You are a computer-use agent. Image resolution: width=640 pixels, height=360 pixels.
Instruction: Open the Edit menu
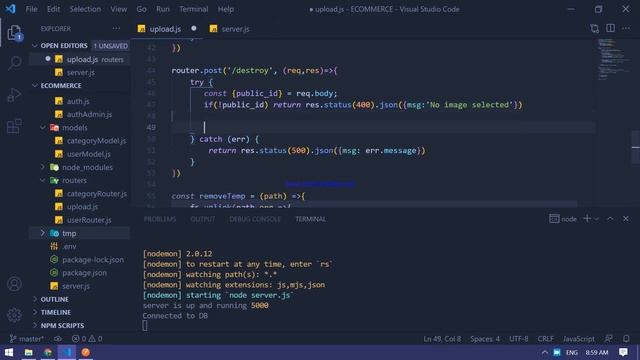point(53,9)
